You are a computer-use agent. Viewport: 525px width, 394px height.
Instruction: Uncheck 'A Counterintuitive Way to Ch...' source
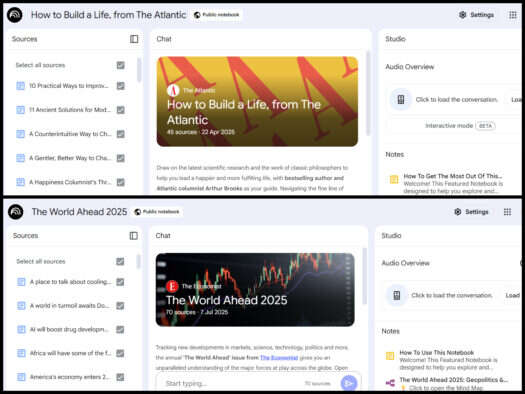[x=121, y=134]
